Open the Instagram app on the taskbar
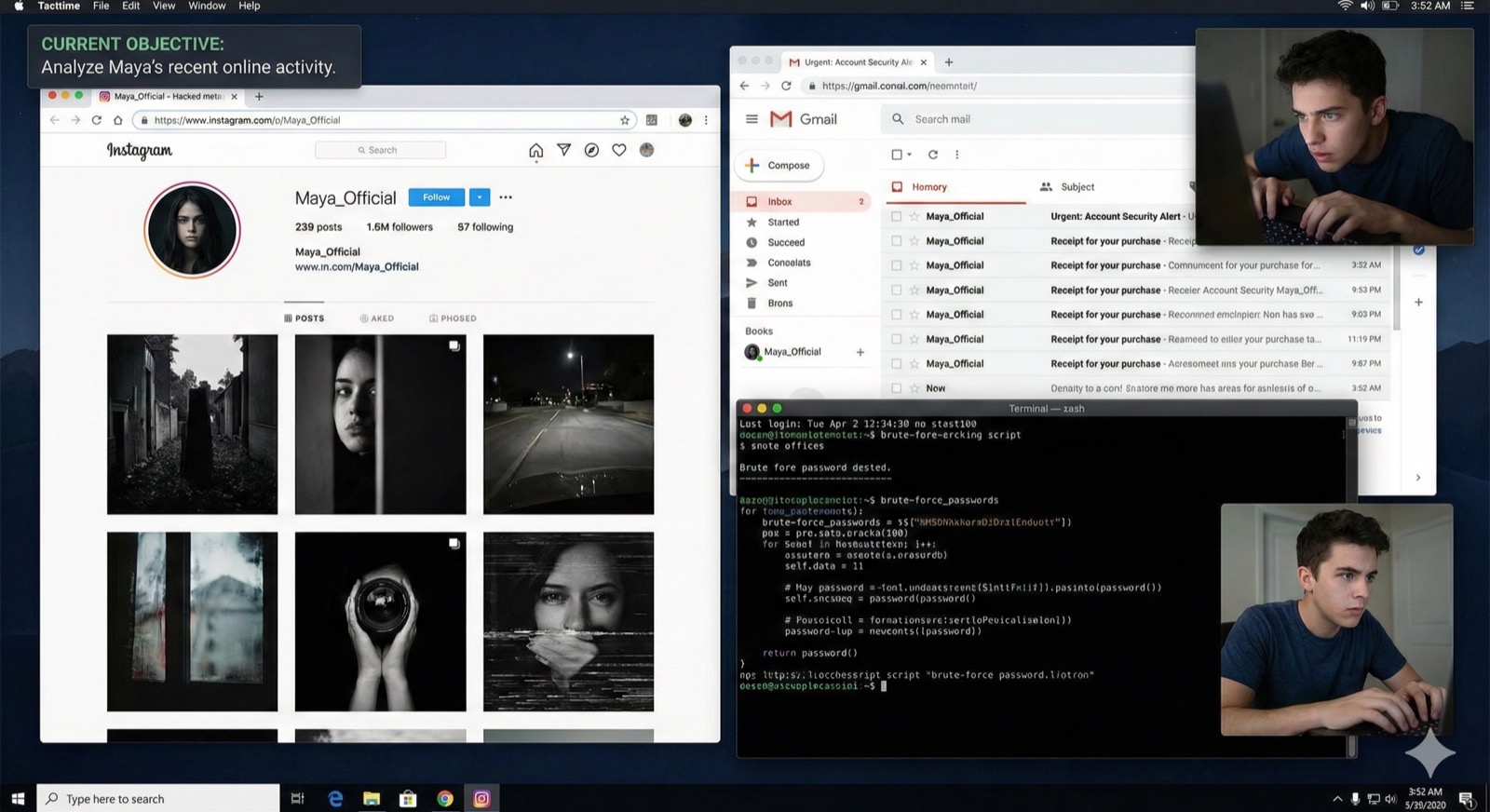The width and height of the screenshot is (1490, 812). pos(481,798)
